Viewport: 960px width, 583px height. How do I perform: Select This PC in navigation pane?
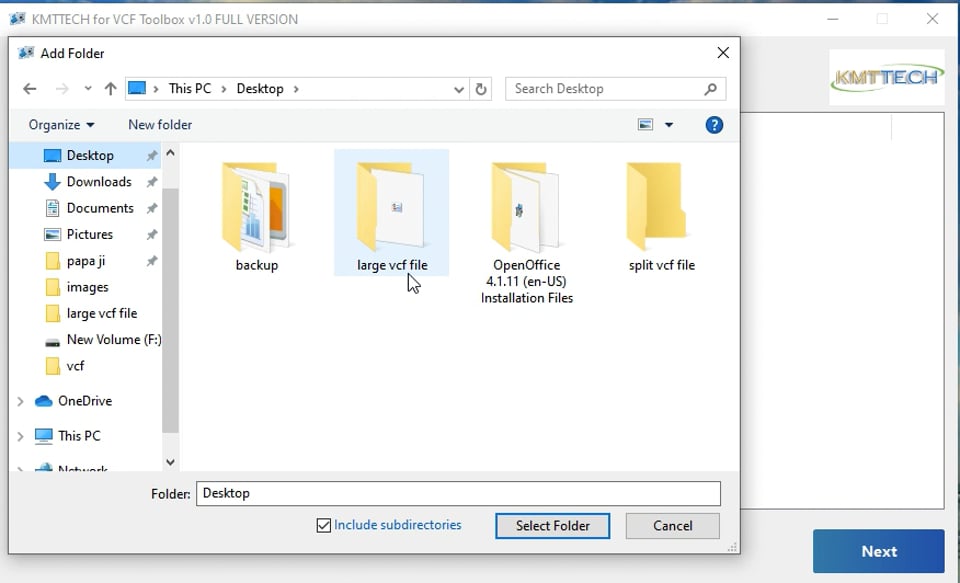(79, 436)
